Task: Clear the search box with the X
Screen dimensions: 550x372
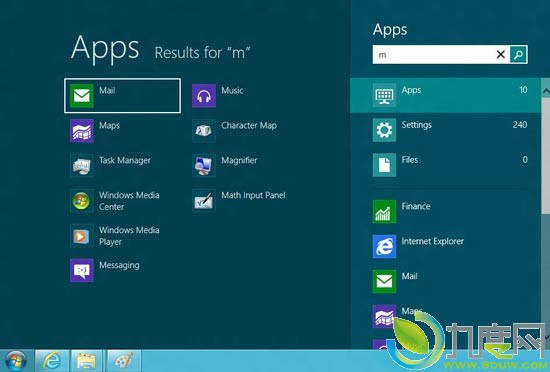Action: click(501, 54)
